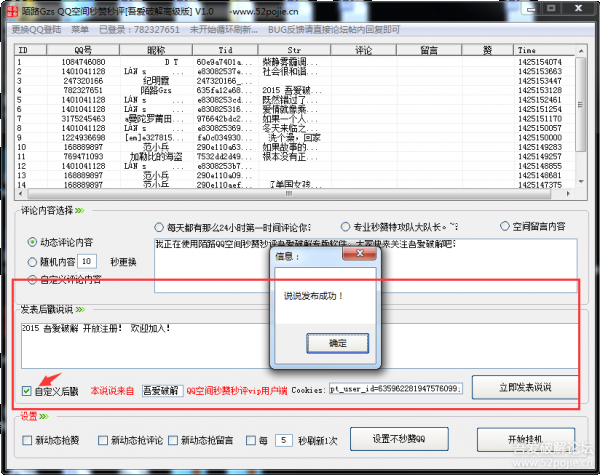The height and width of the screenshot is (475, 600).
Task: Enable the 新动态抢评论 checkbox
Action: [x=103, y=440]
